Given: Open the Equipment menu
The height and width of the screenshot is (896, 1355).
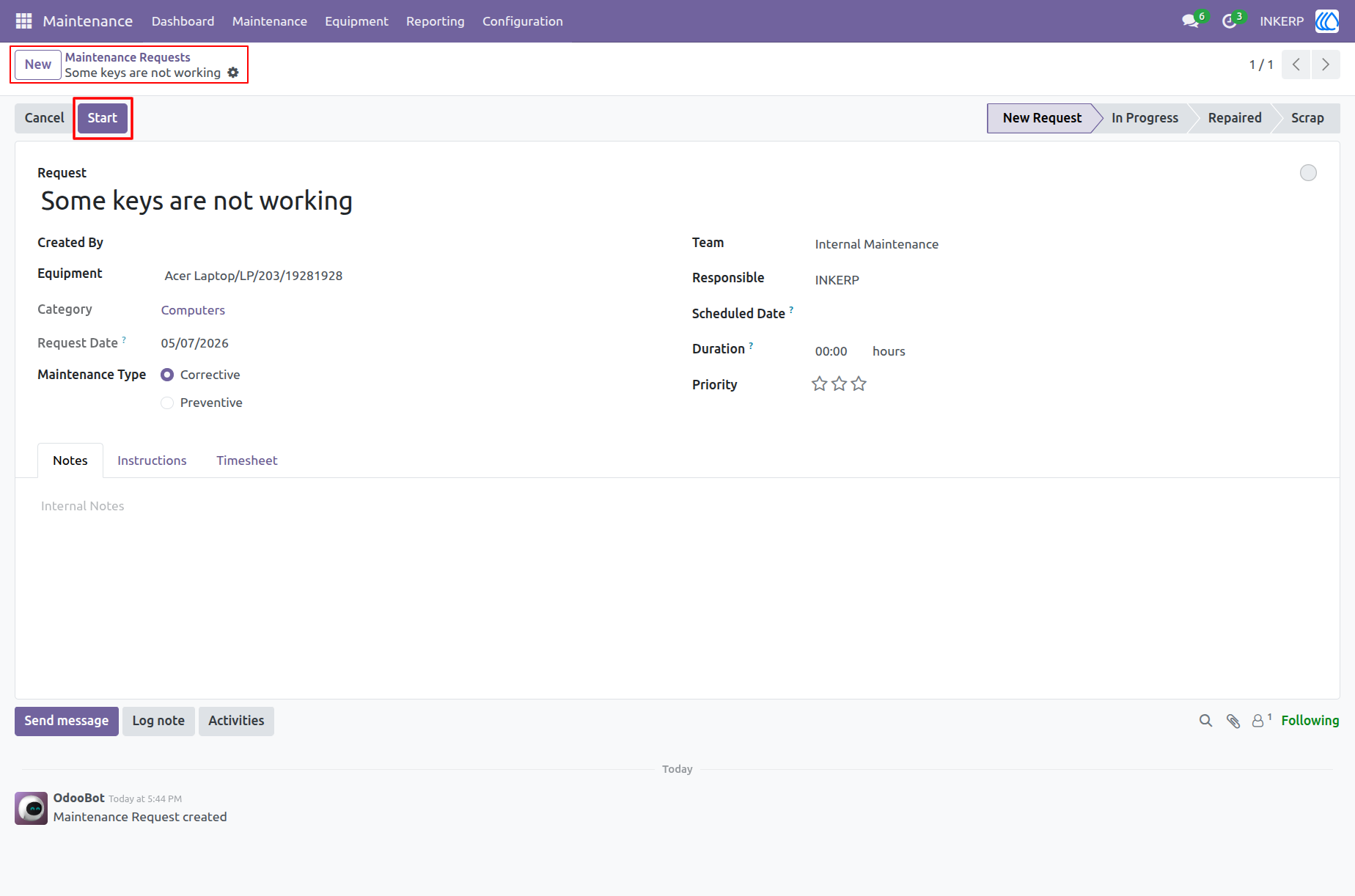Looking at the screenshot, I should pos(356,21).
